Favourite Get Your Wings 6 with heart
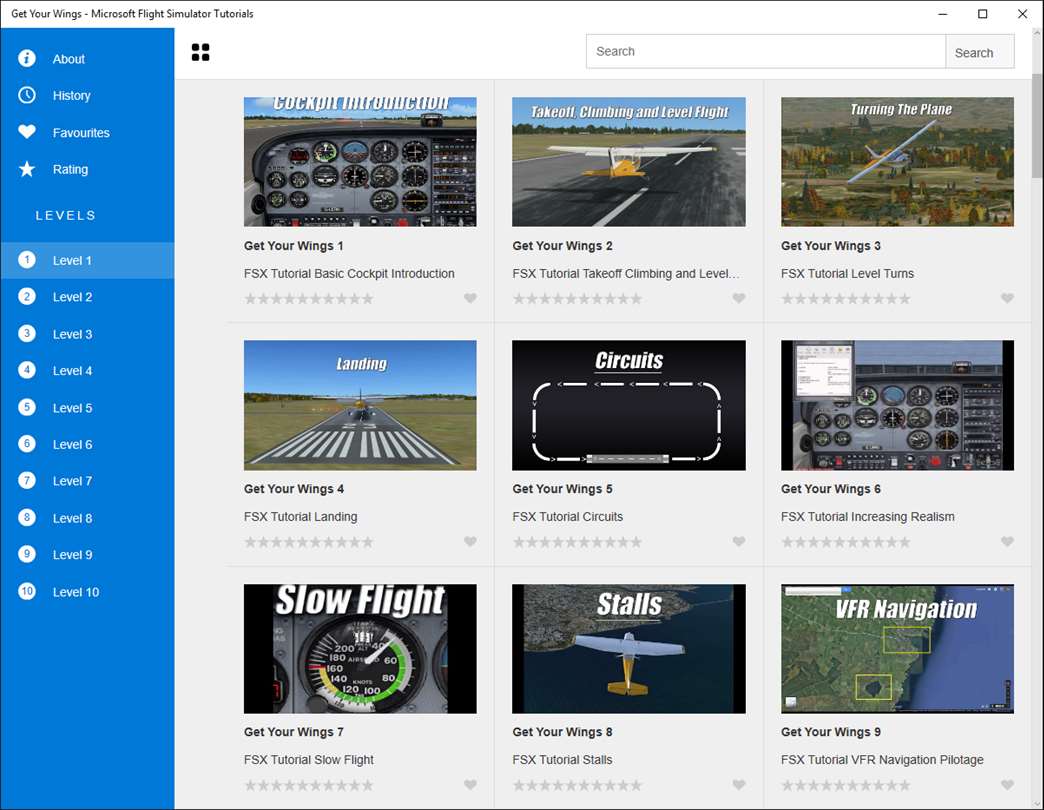This screenshot has height=810, width=1044. [x=1007, y=541]
